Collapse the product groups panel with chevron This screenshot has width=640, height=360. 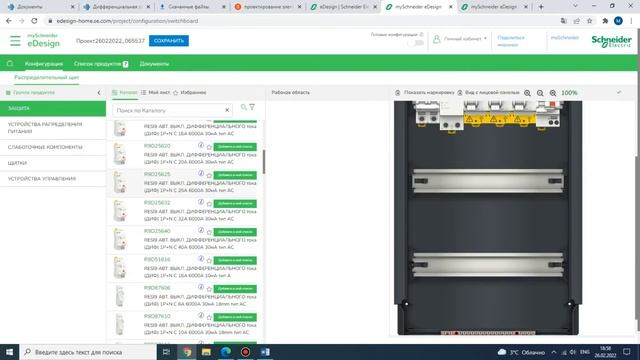tap(99, 93)
